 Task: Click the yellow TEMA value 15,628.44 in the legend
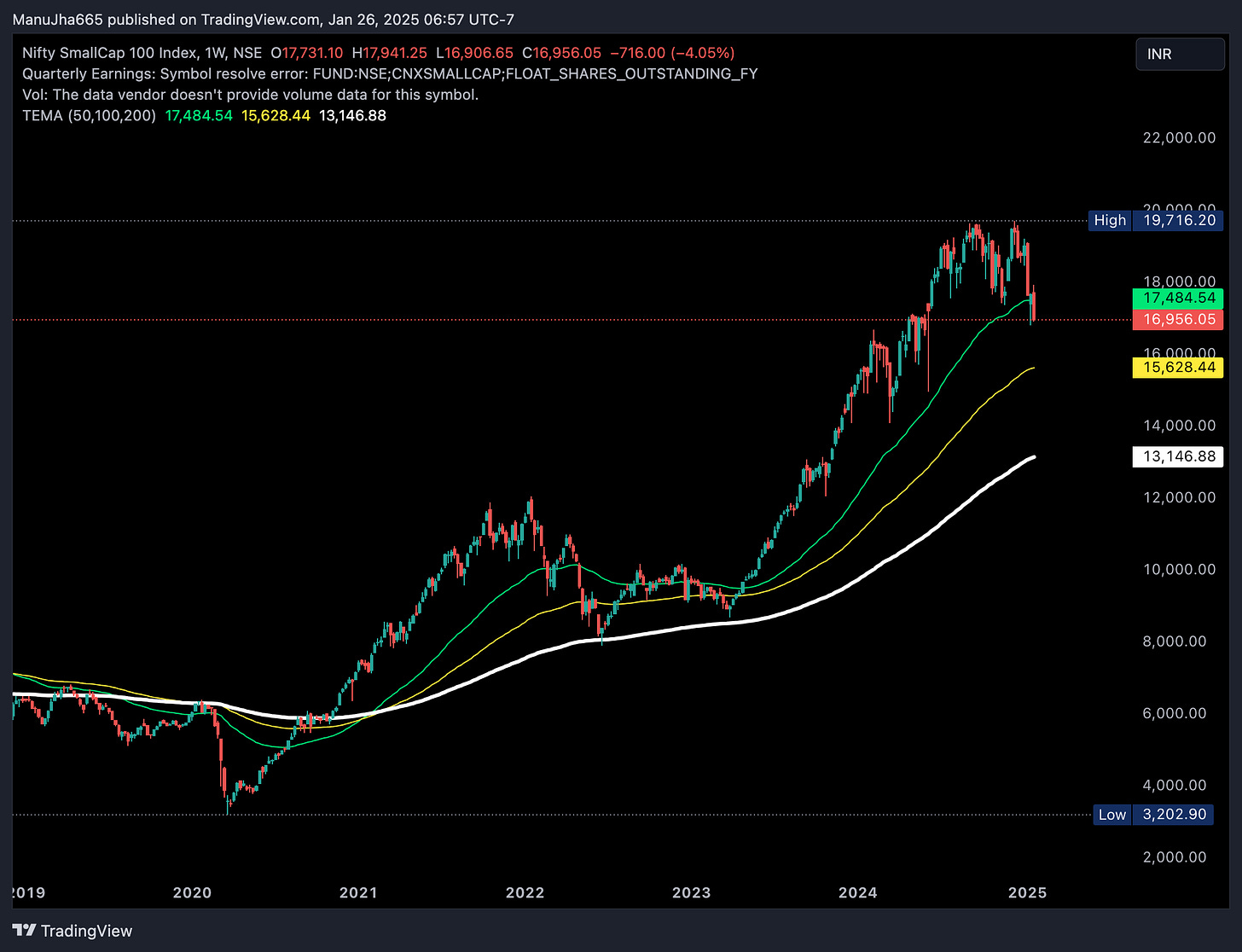point(276,115)
